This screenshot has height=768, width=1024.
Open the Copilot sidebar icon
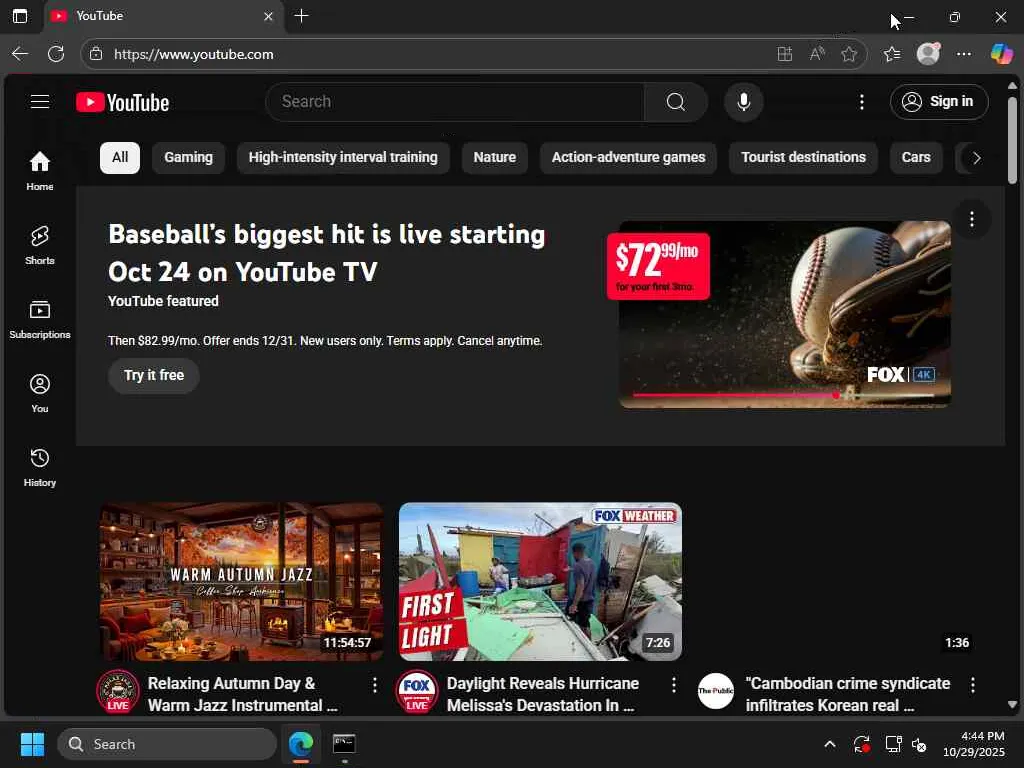(x=1001, y=54)
